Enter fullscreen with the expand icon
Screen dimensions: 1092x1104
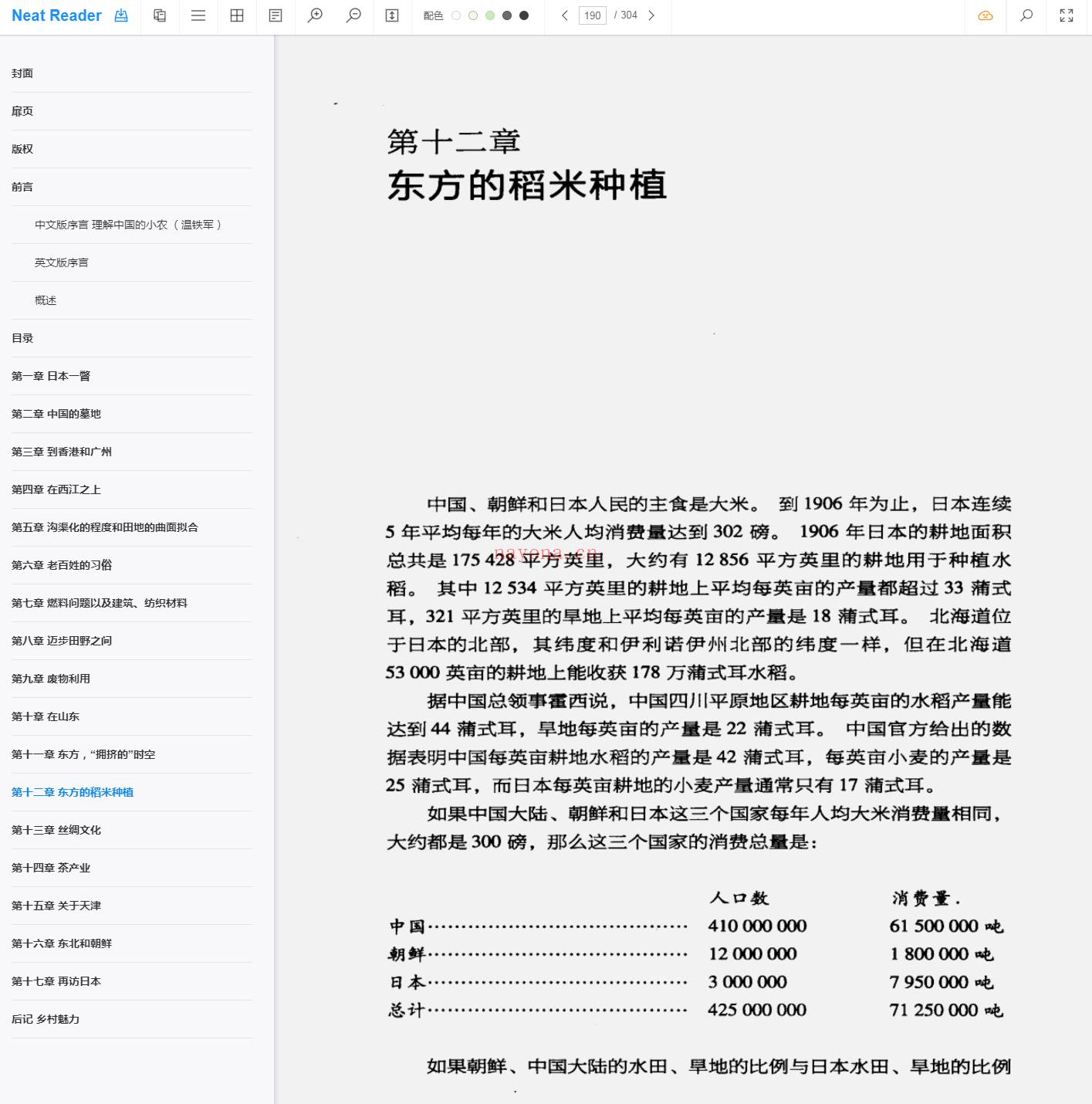point(1067,15)
